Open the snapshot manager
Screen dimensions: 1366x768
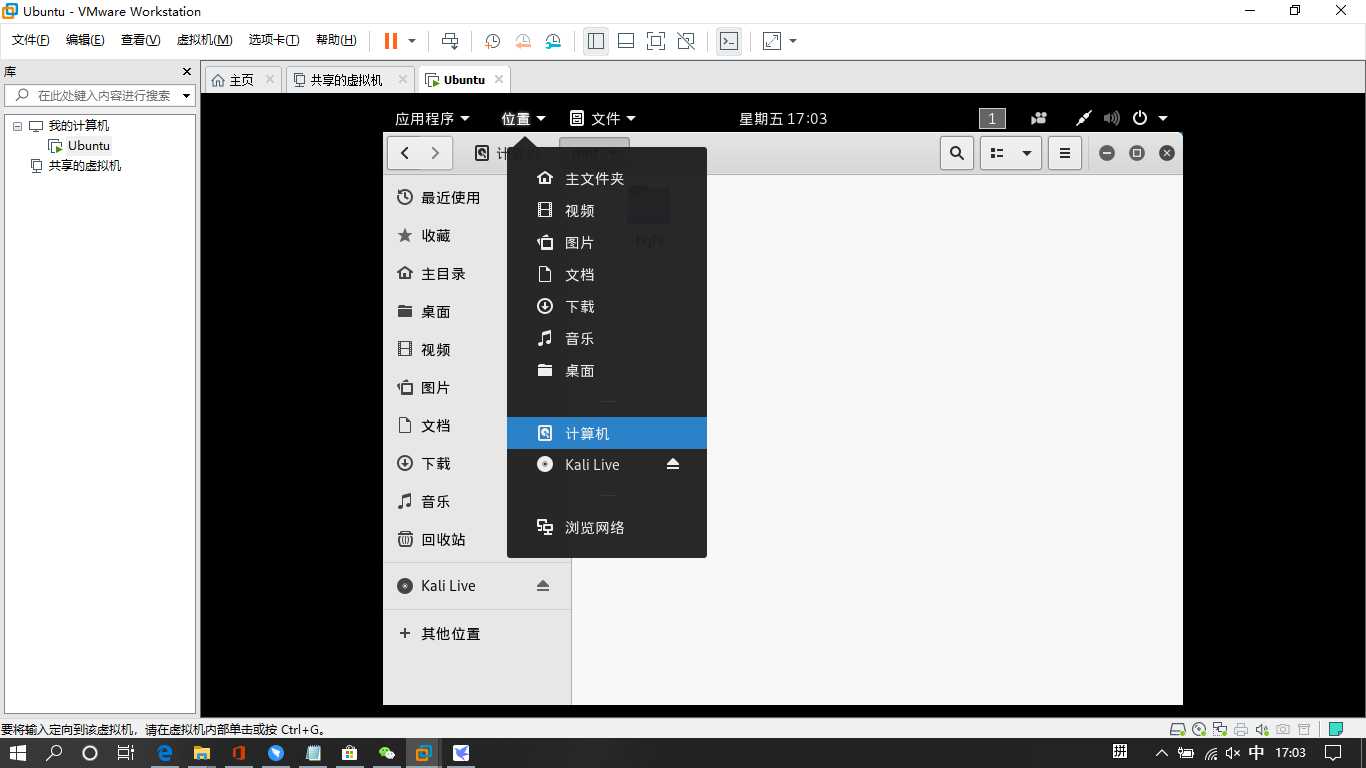click(x=554, y=41)
